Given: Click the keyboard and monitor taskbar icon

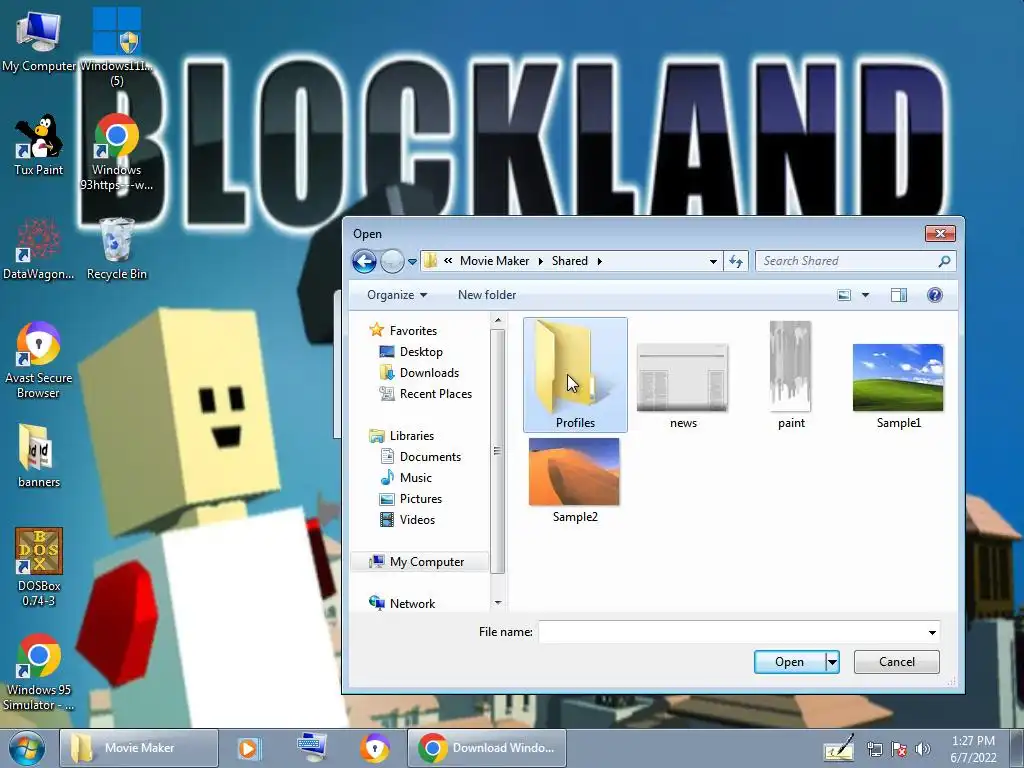Looking at the screenshot, I should pyautogui.click(x=312, y=748).
